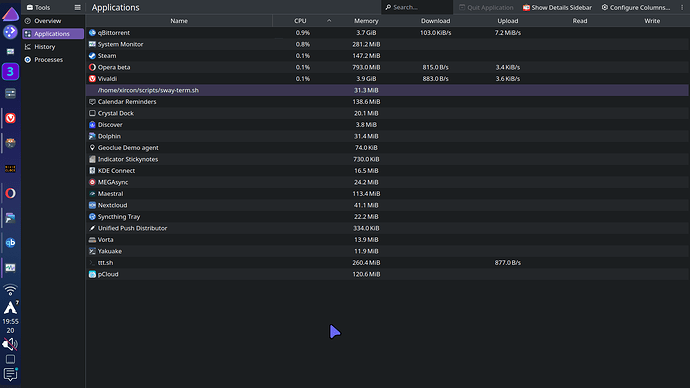Select the Syncthing Tray row icon
Image resolution: width=690 pixels, height=388 pixels.
coord(92,216)
